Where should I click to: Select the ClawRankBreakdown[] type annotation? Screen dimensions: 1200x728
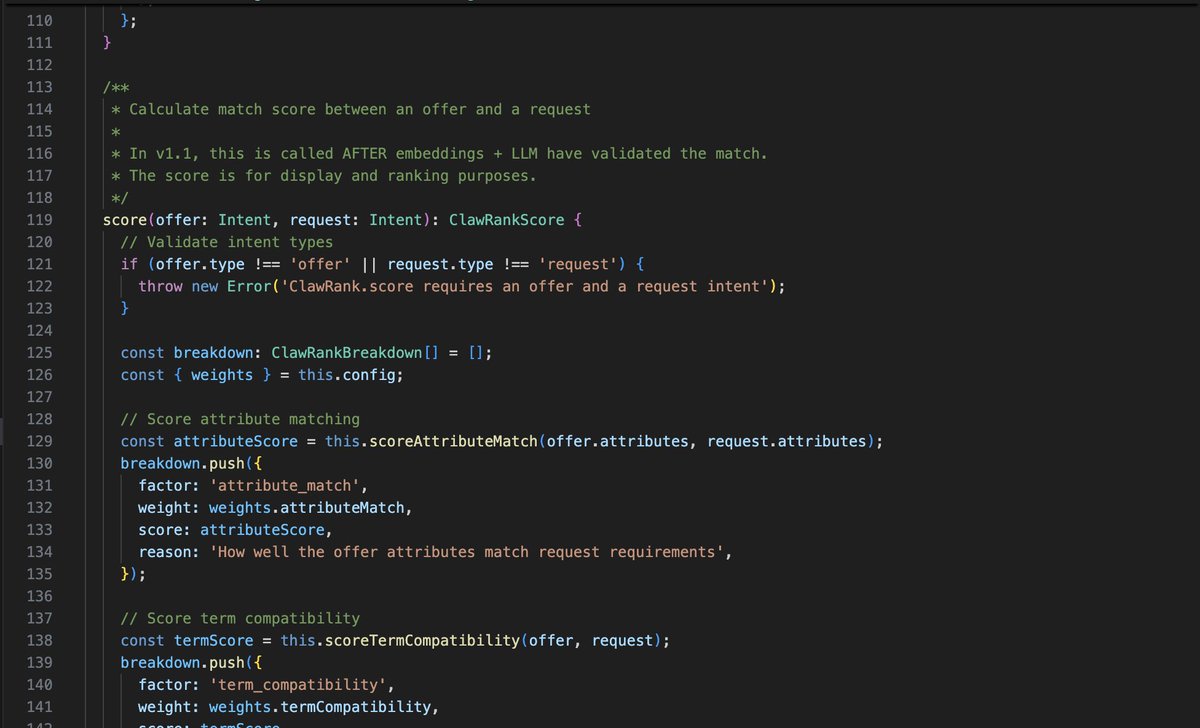point(355,353)
